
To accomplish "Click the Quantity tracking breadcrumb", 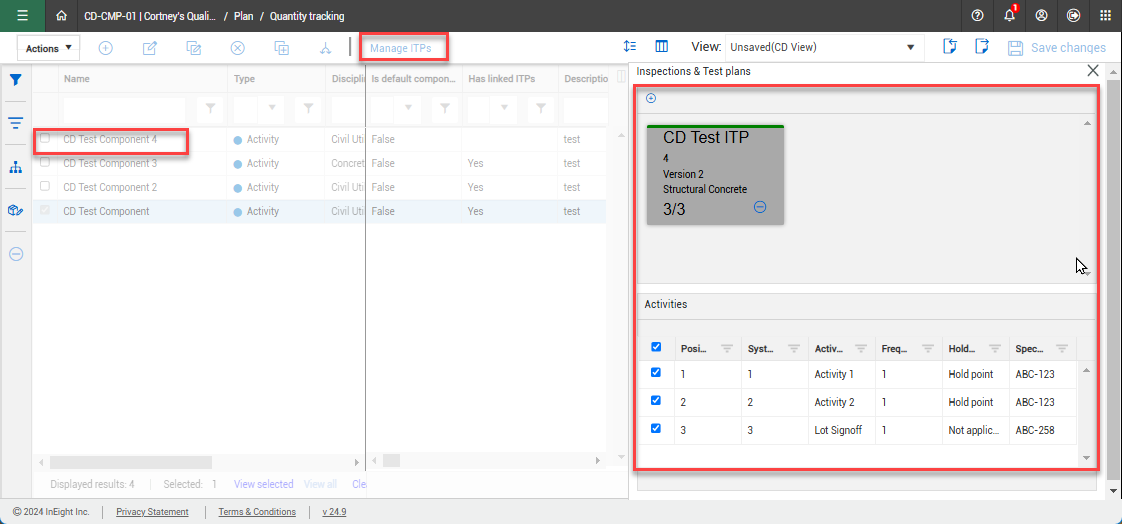I will 307,16.
